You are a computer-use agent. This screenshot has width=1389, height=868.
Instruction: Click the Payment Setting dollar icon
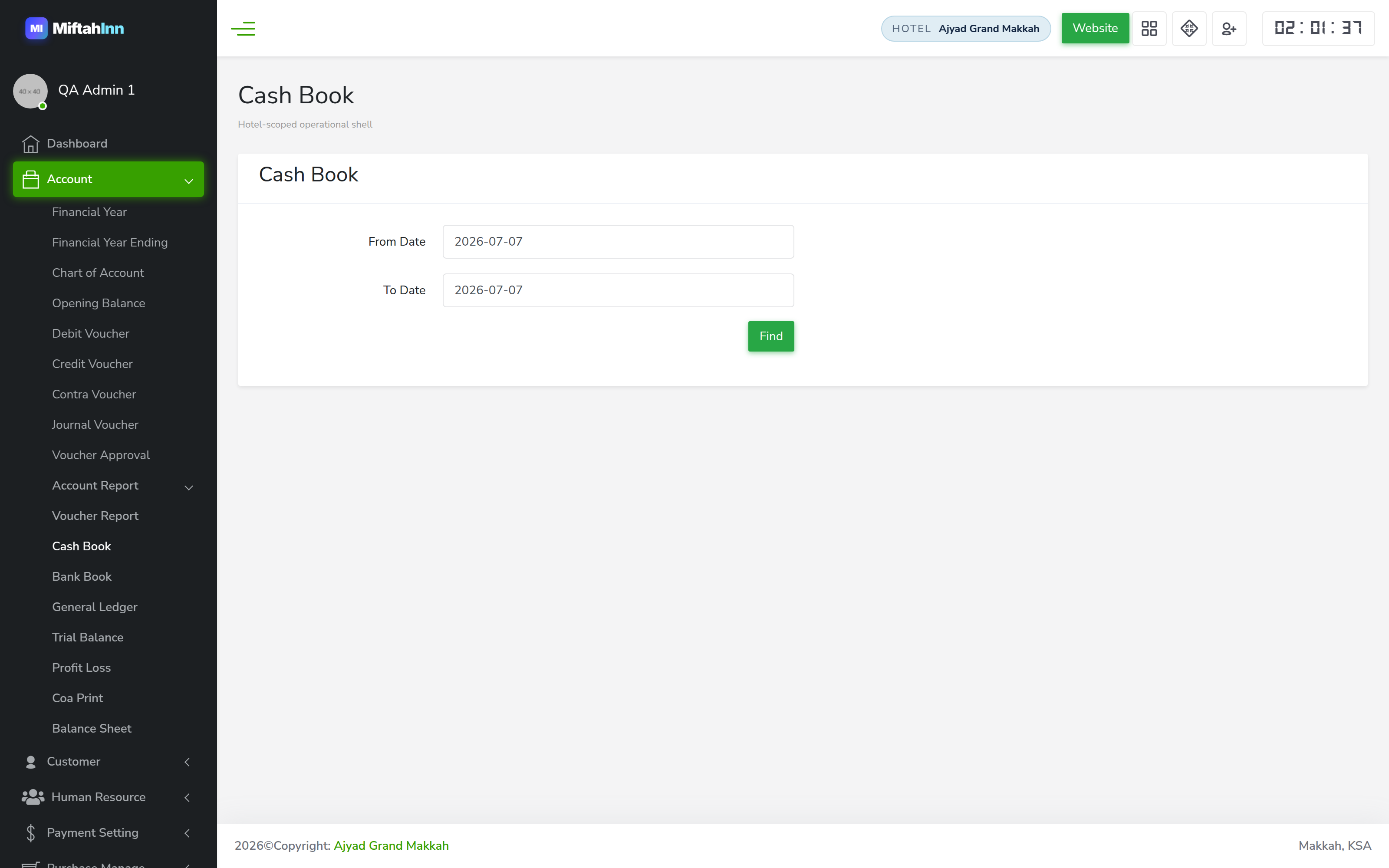point(31,832)
